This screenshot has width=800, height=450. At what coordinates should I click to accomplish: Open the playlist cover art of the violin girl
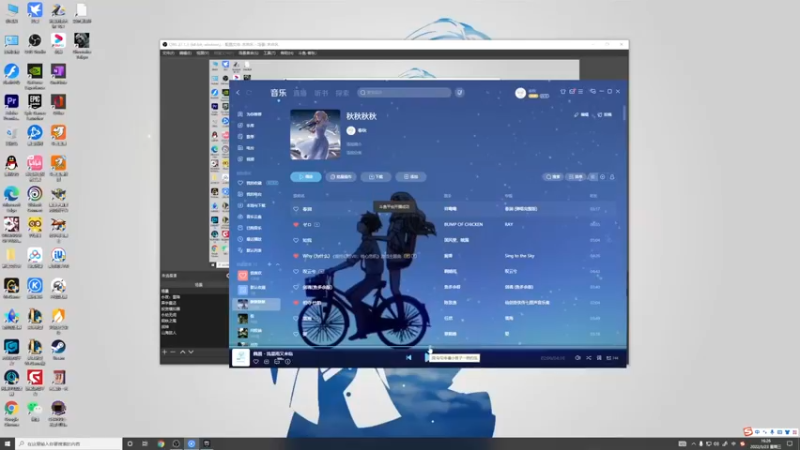point(315,135)
